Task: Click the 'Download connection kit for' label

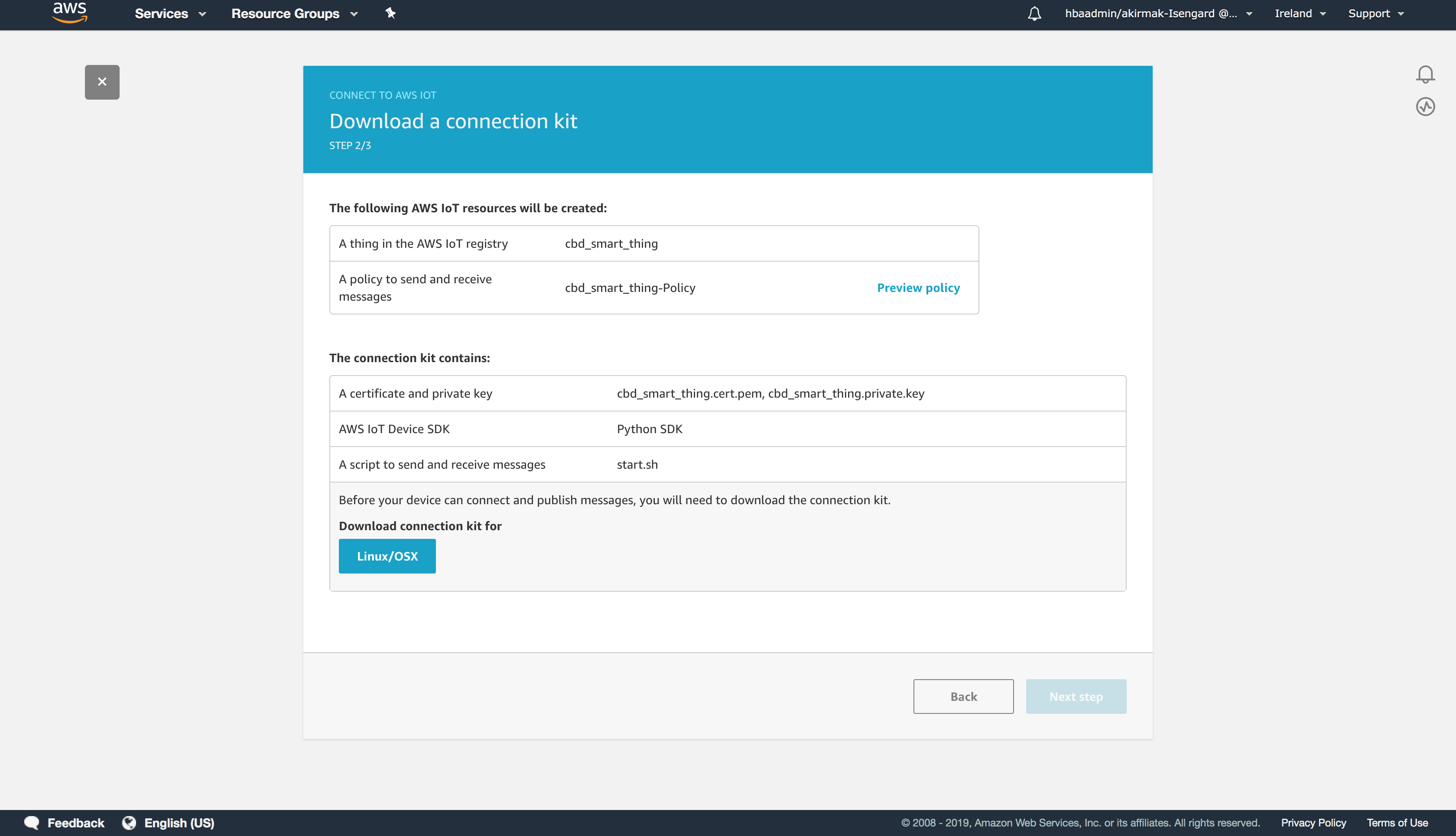Action: click(420, 526)
